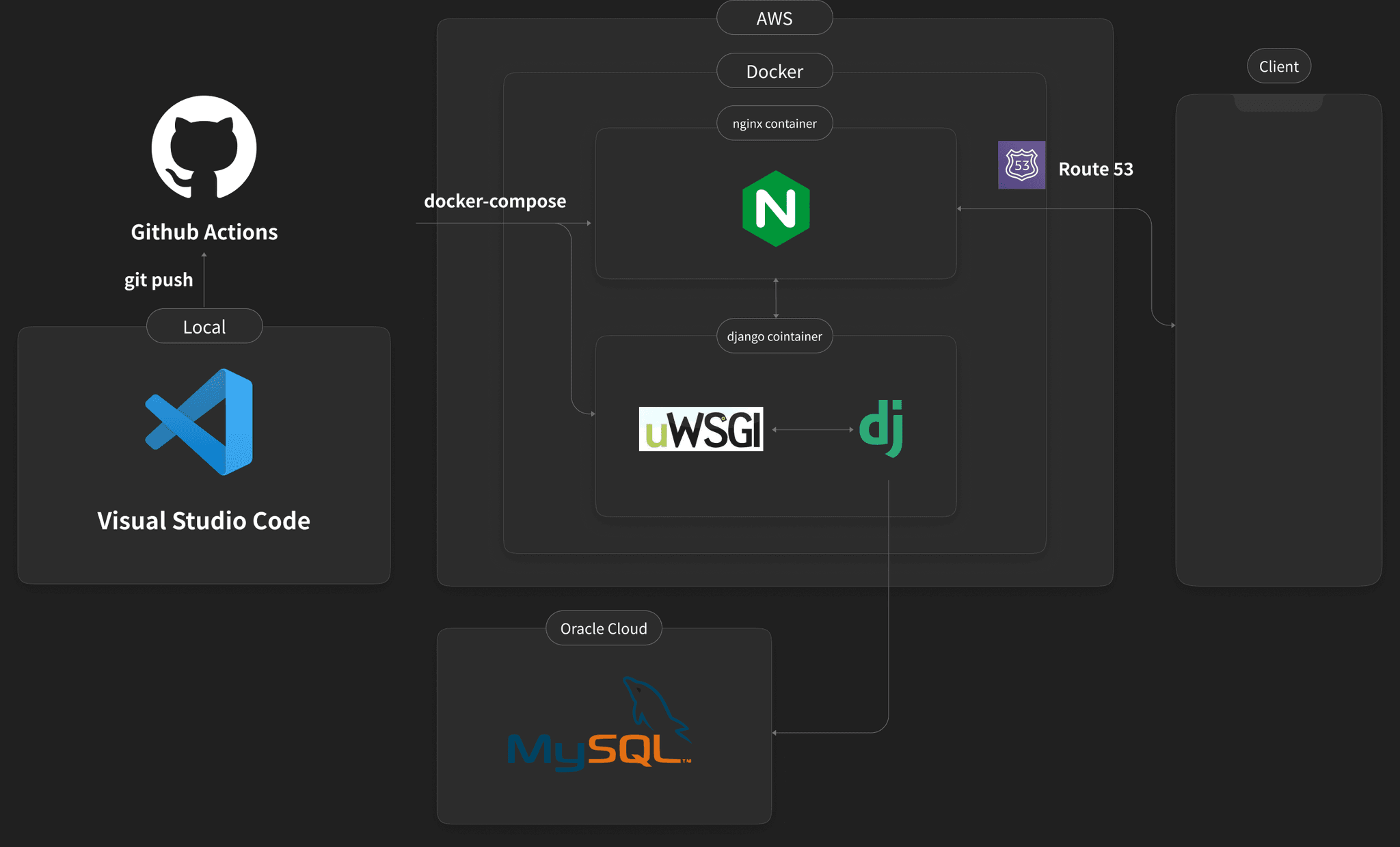
Task: Click the purple Route 53 icon
Action: (x=1021, y=165)
